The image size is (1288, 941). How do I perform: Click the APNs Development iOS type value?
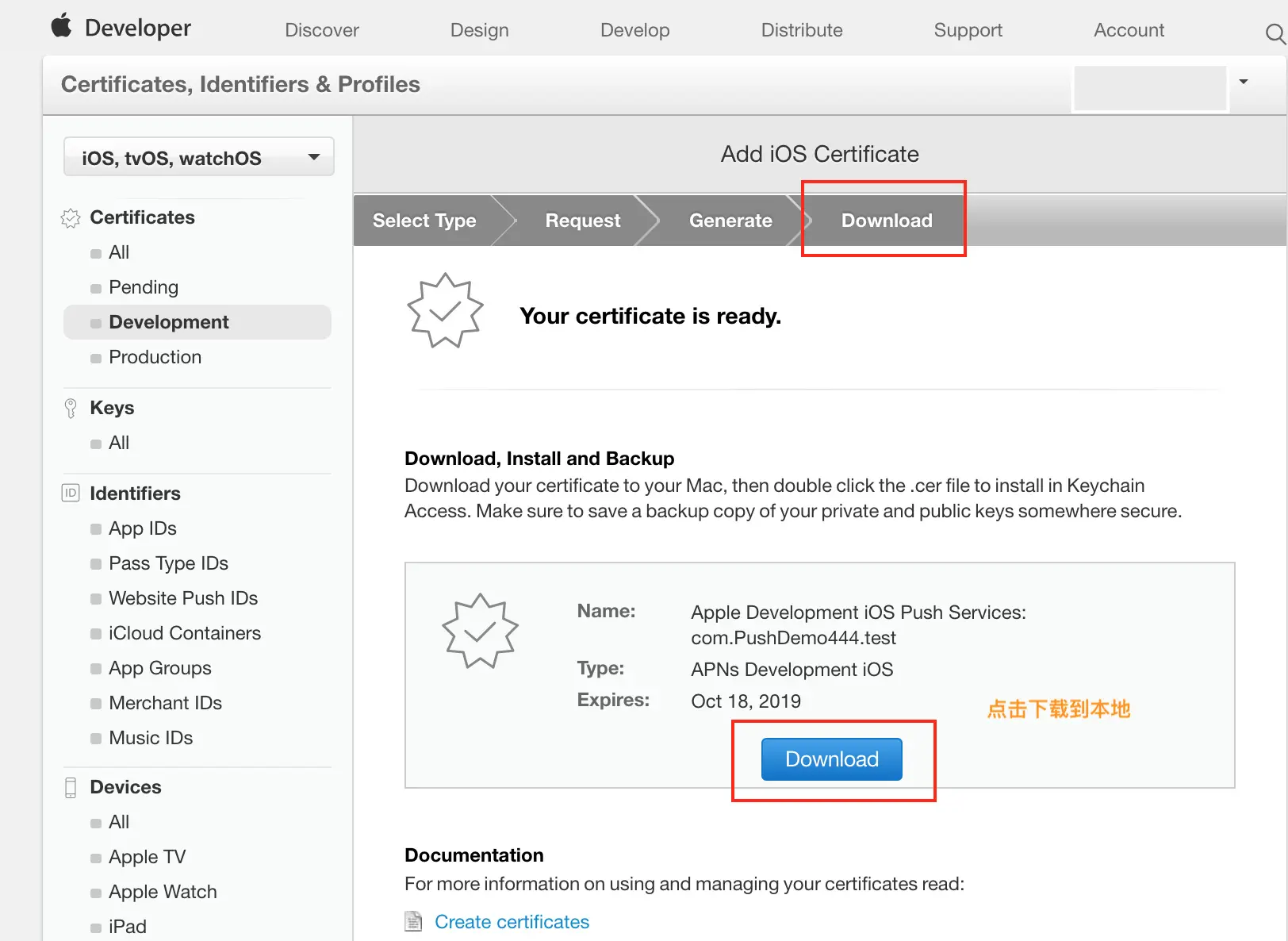coord(792,670)
